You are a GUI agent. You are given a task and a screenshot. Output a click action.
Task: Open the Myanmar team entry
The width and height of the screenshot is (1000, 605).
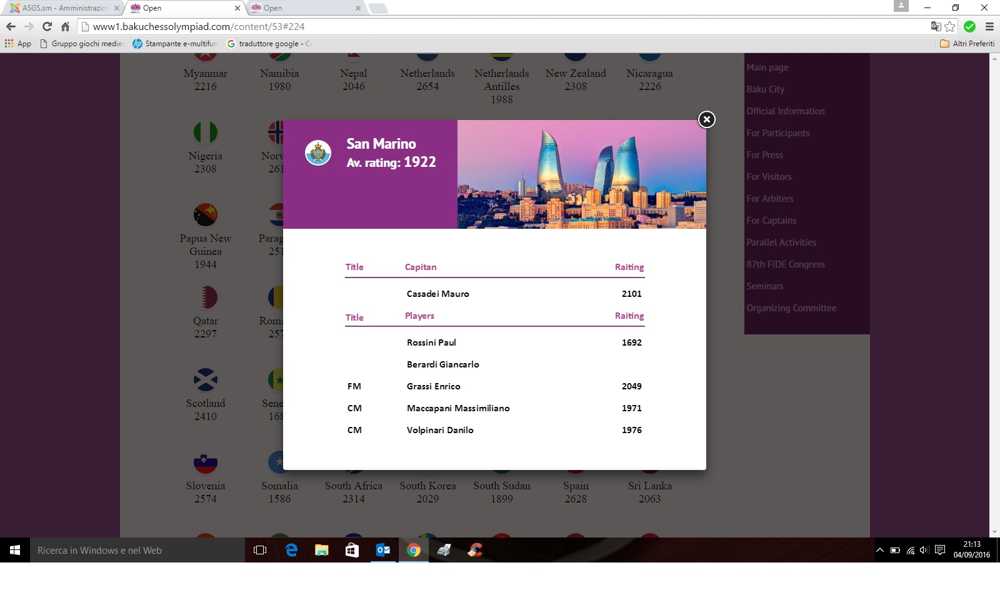(205, 73)
